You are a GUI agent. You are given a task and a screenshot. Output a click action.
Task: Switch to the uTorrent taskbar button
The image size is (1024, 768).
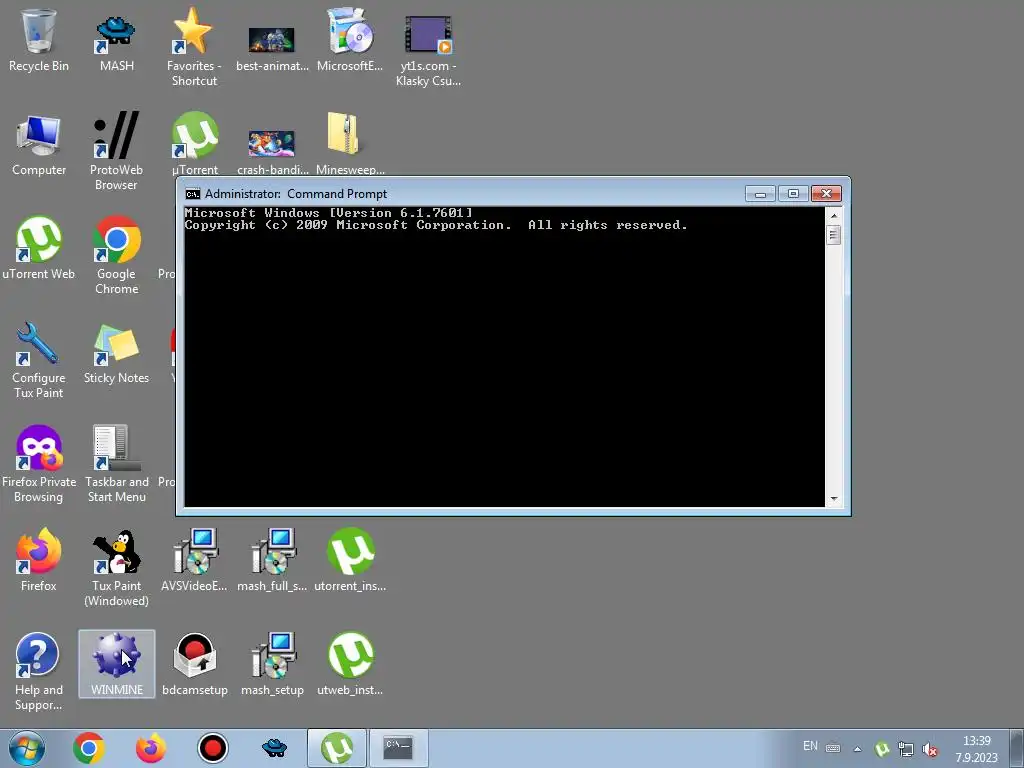(x=336, y=748)
